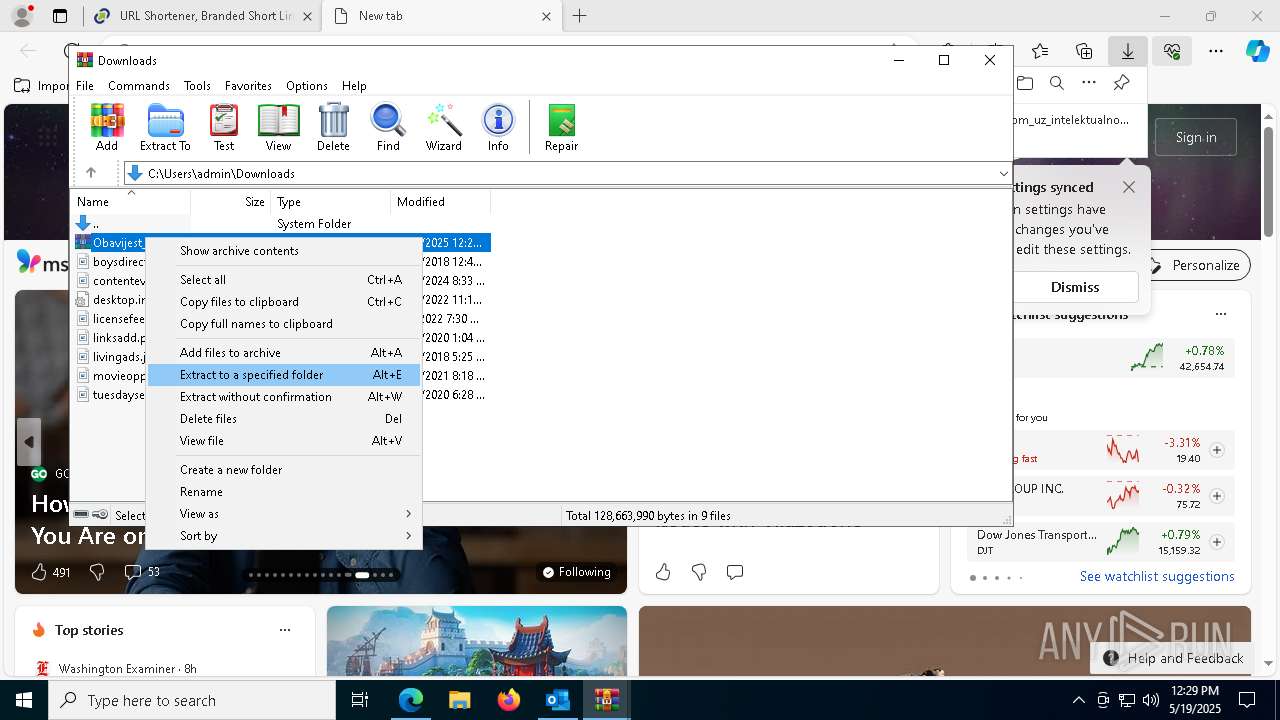Click the Help and Feedback button
The height and width of the screenshot is (720, 1280).
pos(1173,658)
